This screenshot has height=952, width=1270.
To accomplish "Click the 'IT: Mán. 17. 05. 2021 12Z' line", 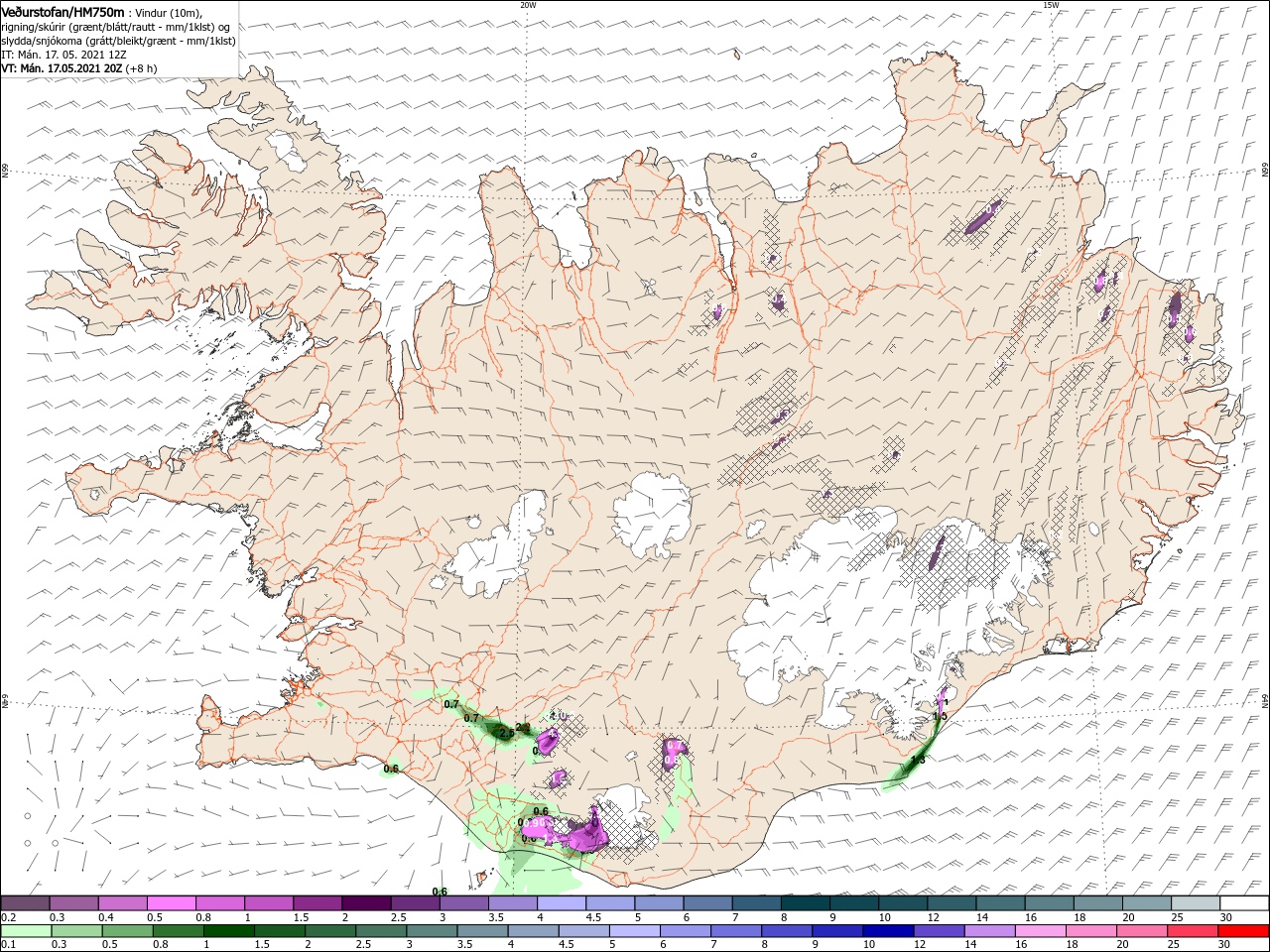I will 62,55.
